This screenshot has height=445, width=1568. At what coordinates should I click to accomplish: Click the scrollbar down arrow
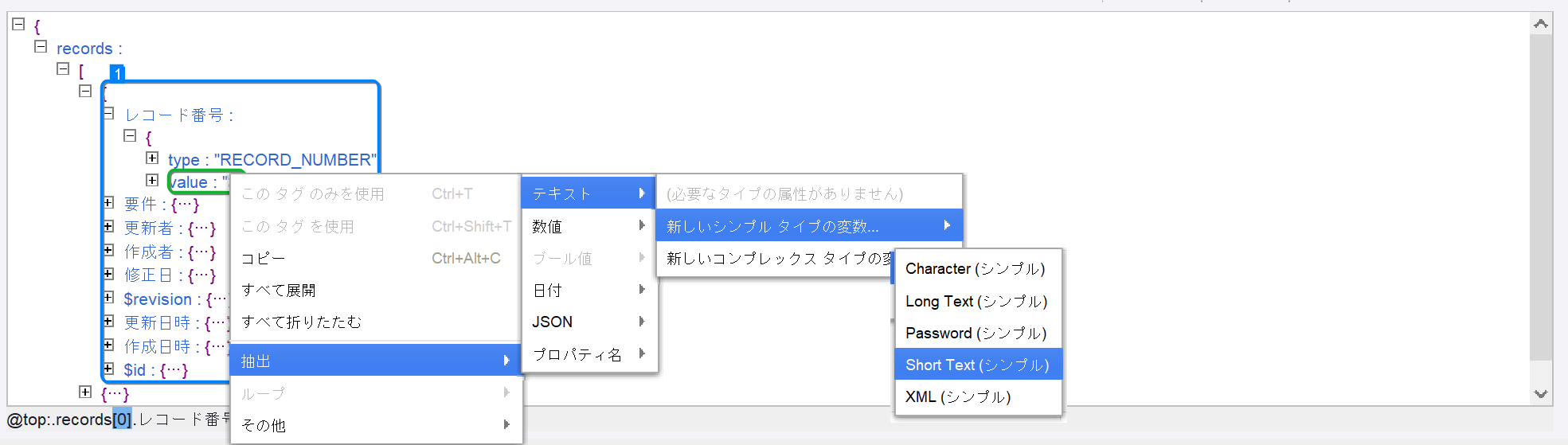click(1541, 393)
